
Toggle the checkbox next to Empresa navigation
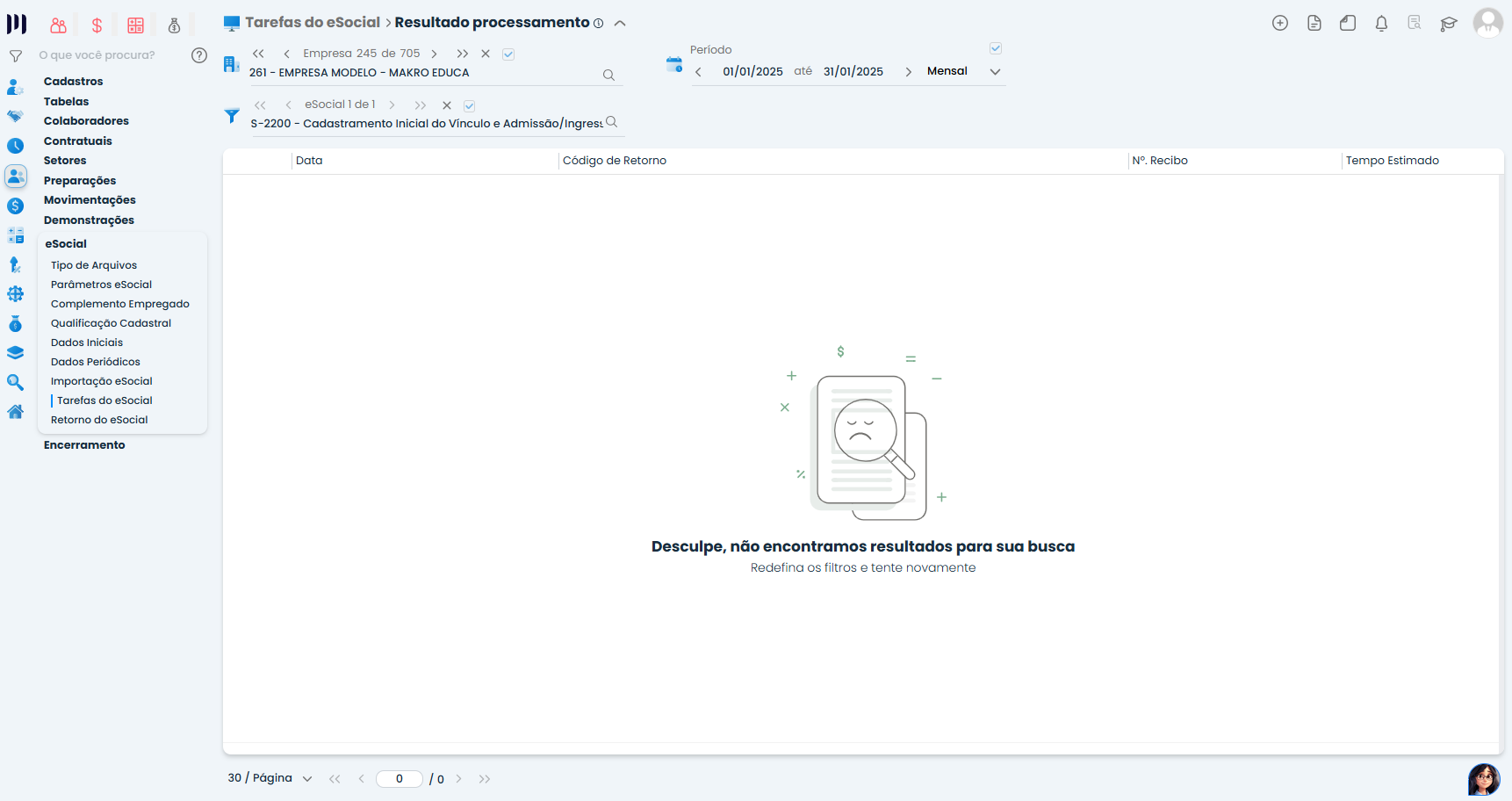(508, 54)
